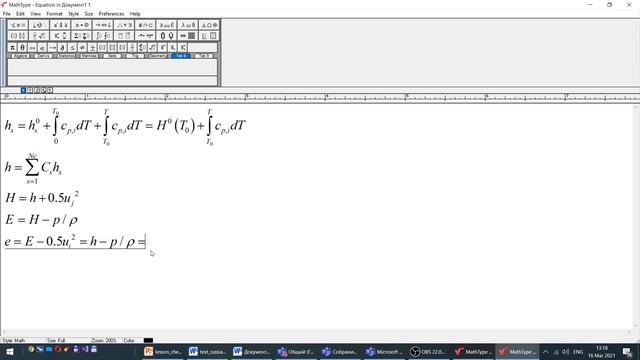Image resolution: width=640 pixels, height=360 pixels.
Task: Insert square brackets from small bar
Action: pyautogui.click(x=112, y=48)
